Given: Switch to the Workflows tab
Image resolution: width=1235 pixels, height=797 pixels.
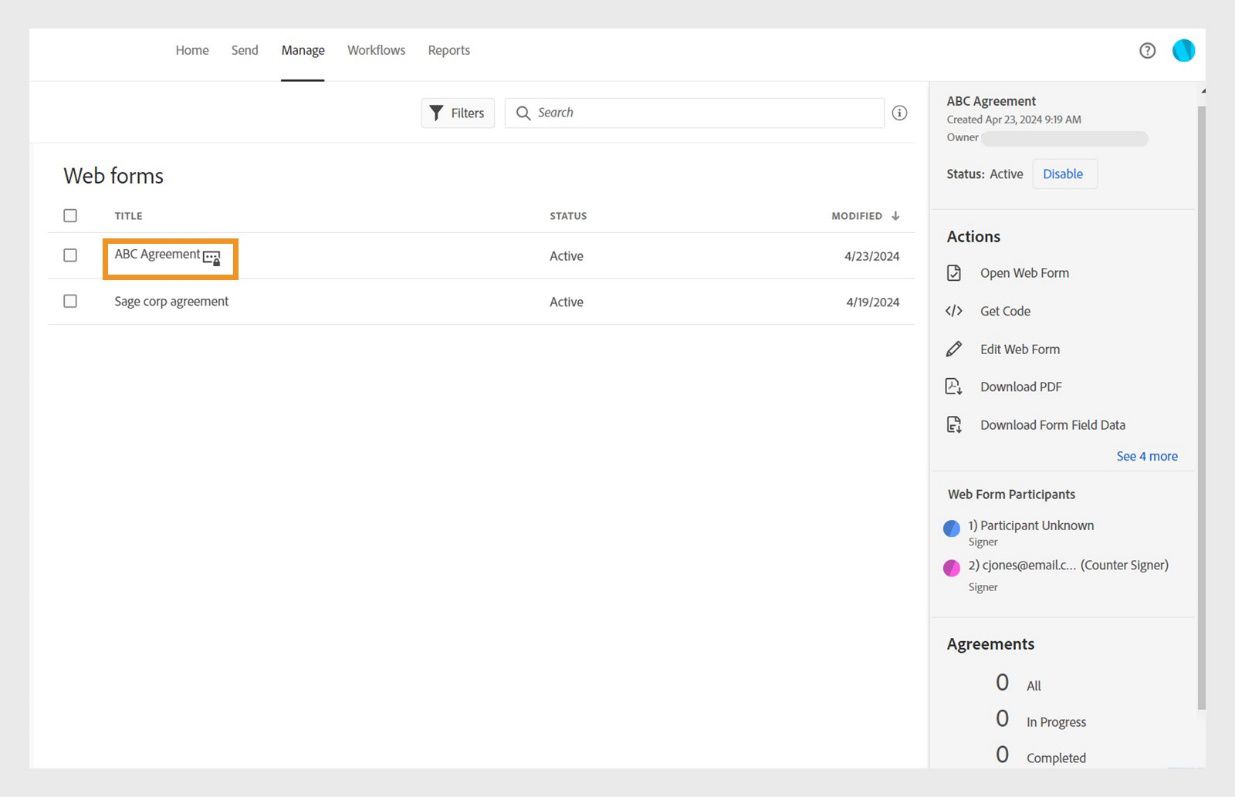Looking at the screenshot, I should point(376,50).
